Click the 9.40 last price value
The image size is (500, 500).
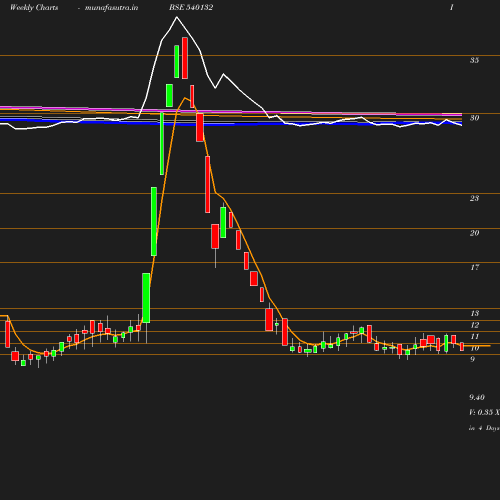pyautogui.click(x=477, y=397)
